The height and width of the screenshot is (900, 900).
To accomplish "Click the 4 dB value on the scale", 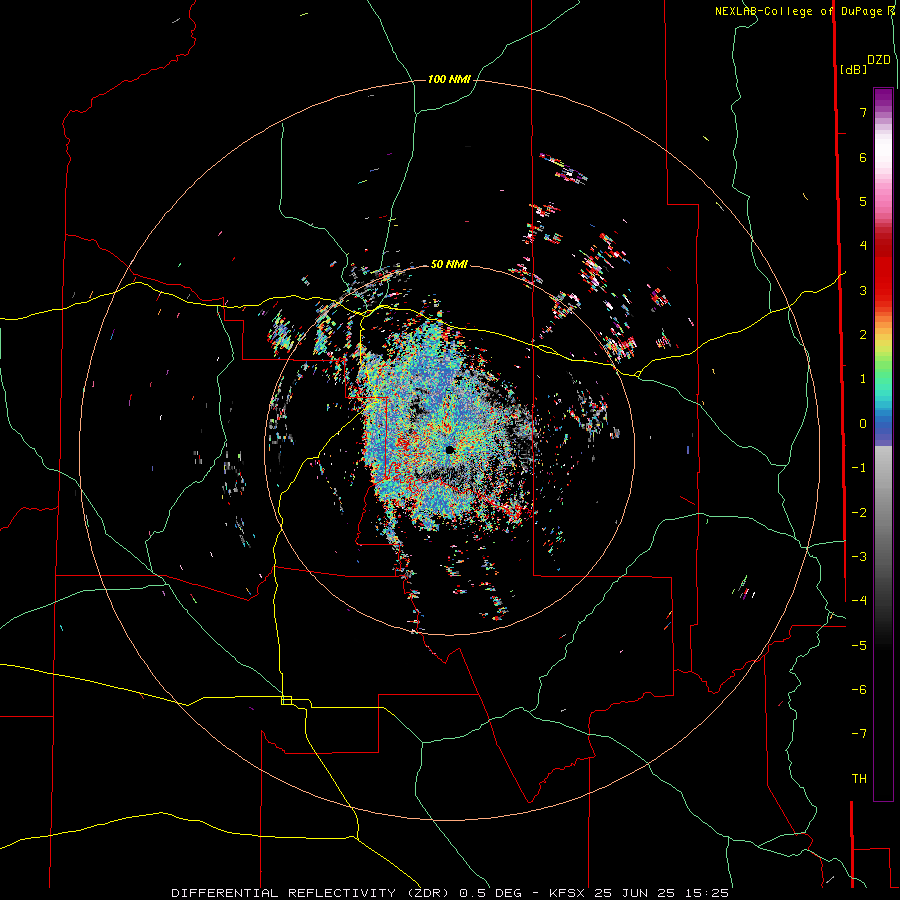I will point(863,246).
